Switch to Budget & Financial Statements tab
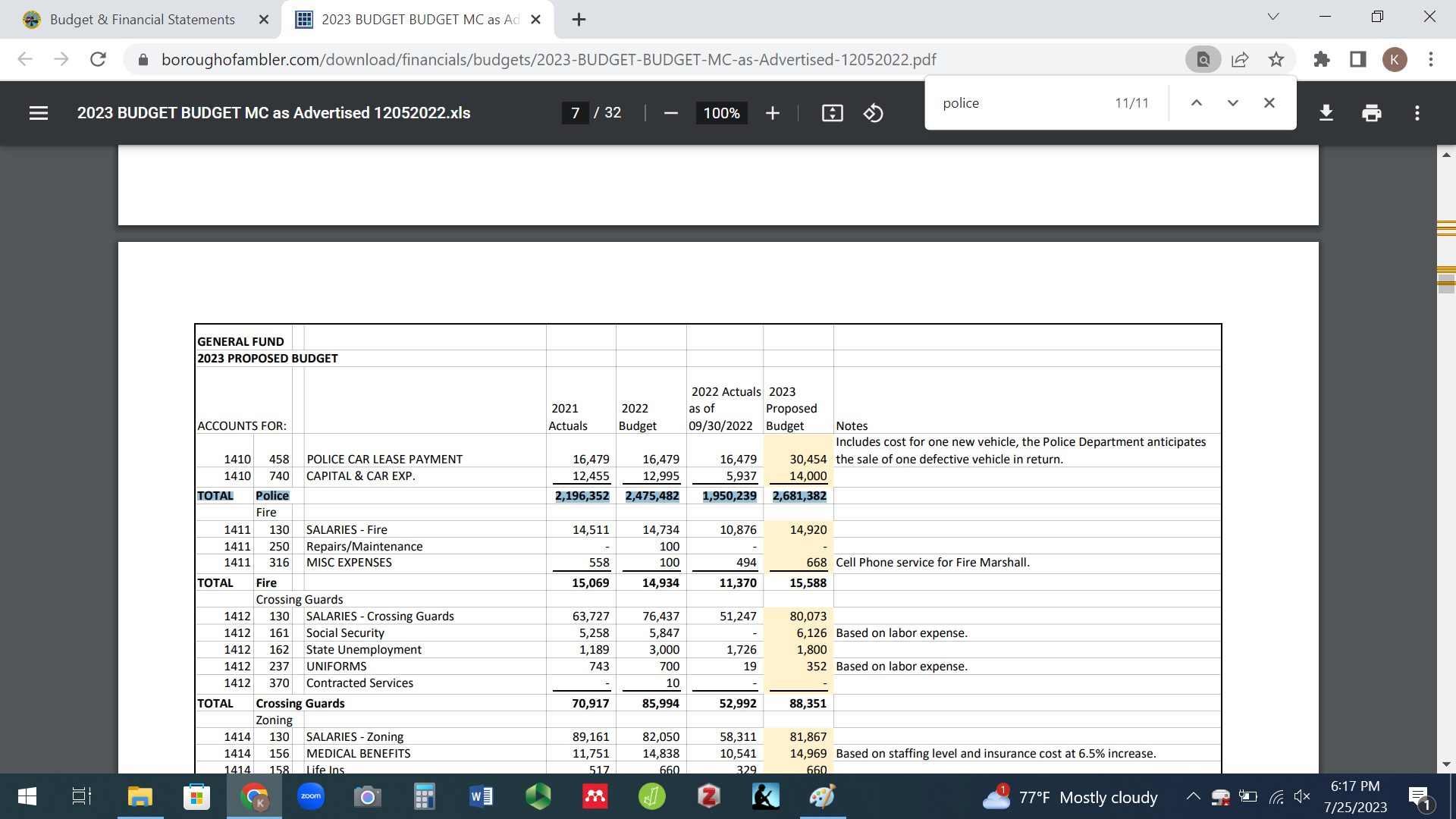 pyautogui.click(x=142, y=20)
